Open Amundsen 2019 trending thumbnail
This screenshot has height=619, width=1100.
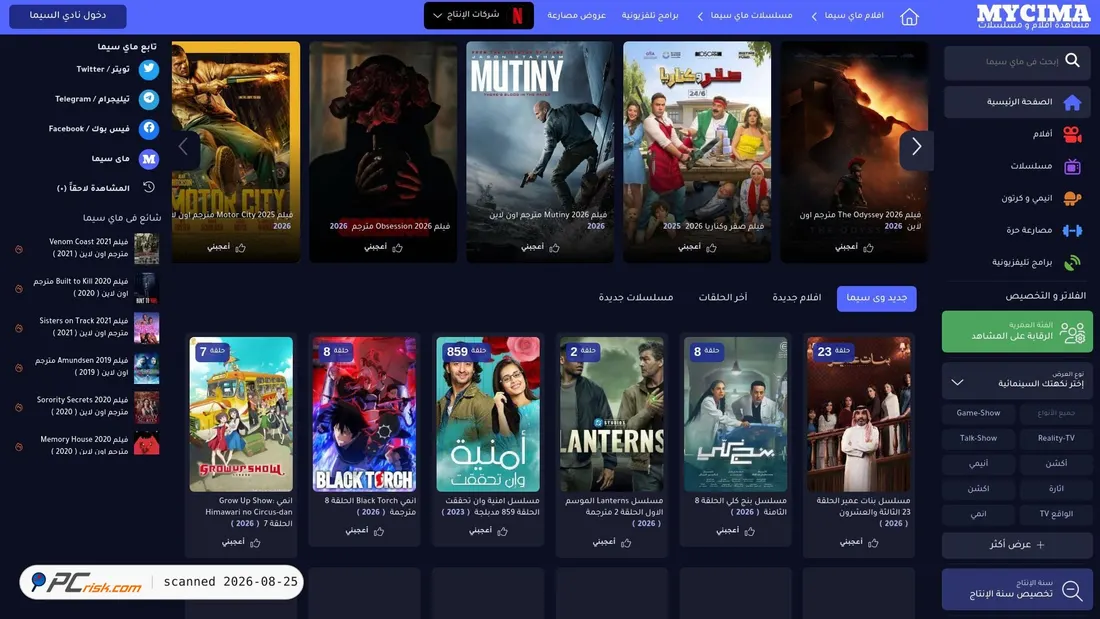point(147,367)
